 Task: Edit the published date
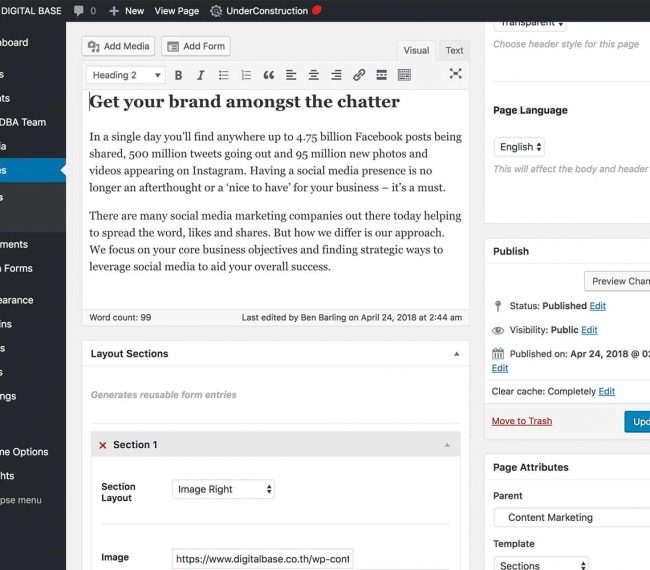click(x=500, y=368)
